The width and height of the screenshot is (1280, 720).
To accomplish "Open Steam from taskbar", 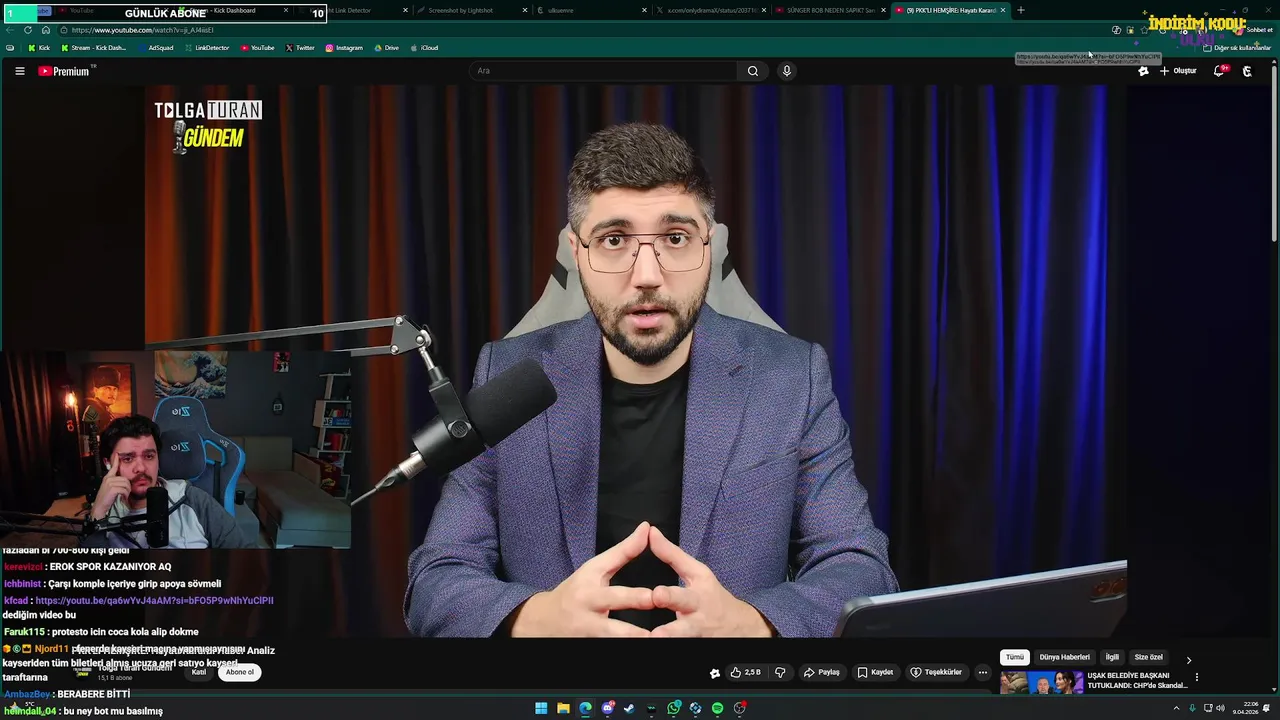I will click(629, 708).
